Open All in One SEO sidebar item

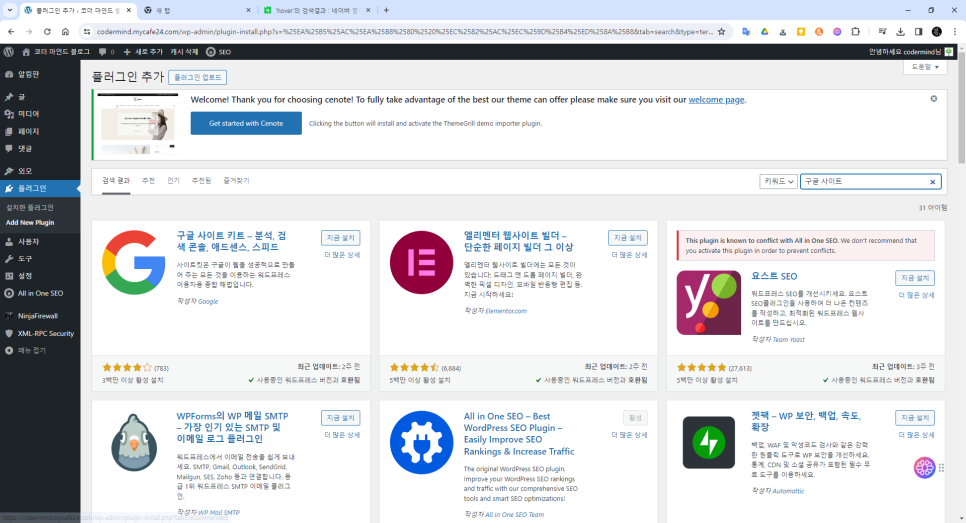40,293
